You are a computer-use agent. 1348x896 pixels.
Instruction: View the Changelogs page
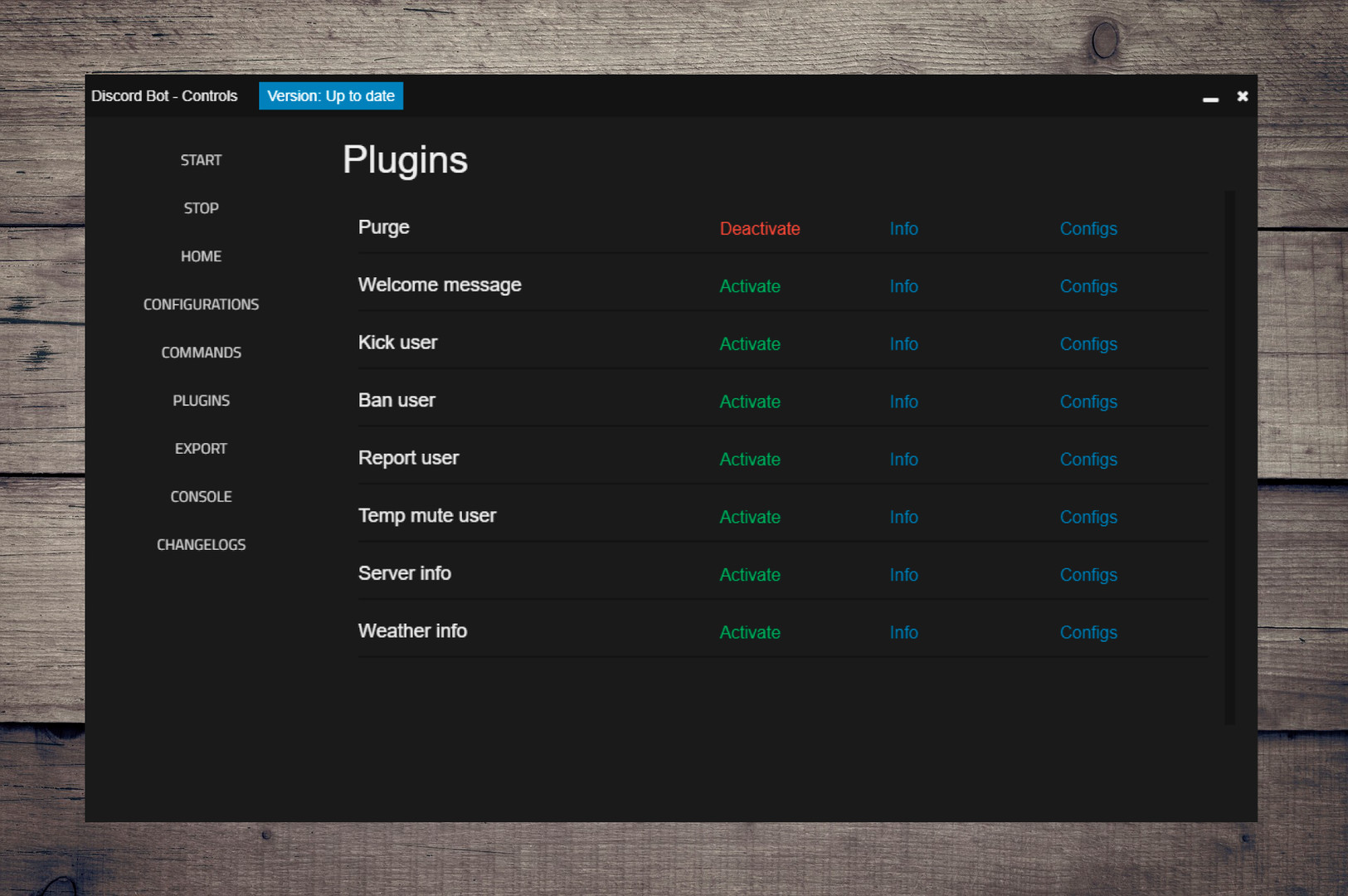pos(201,545)
